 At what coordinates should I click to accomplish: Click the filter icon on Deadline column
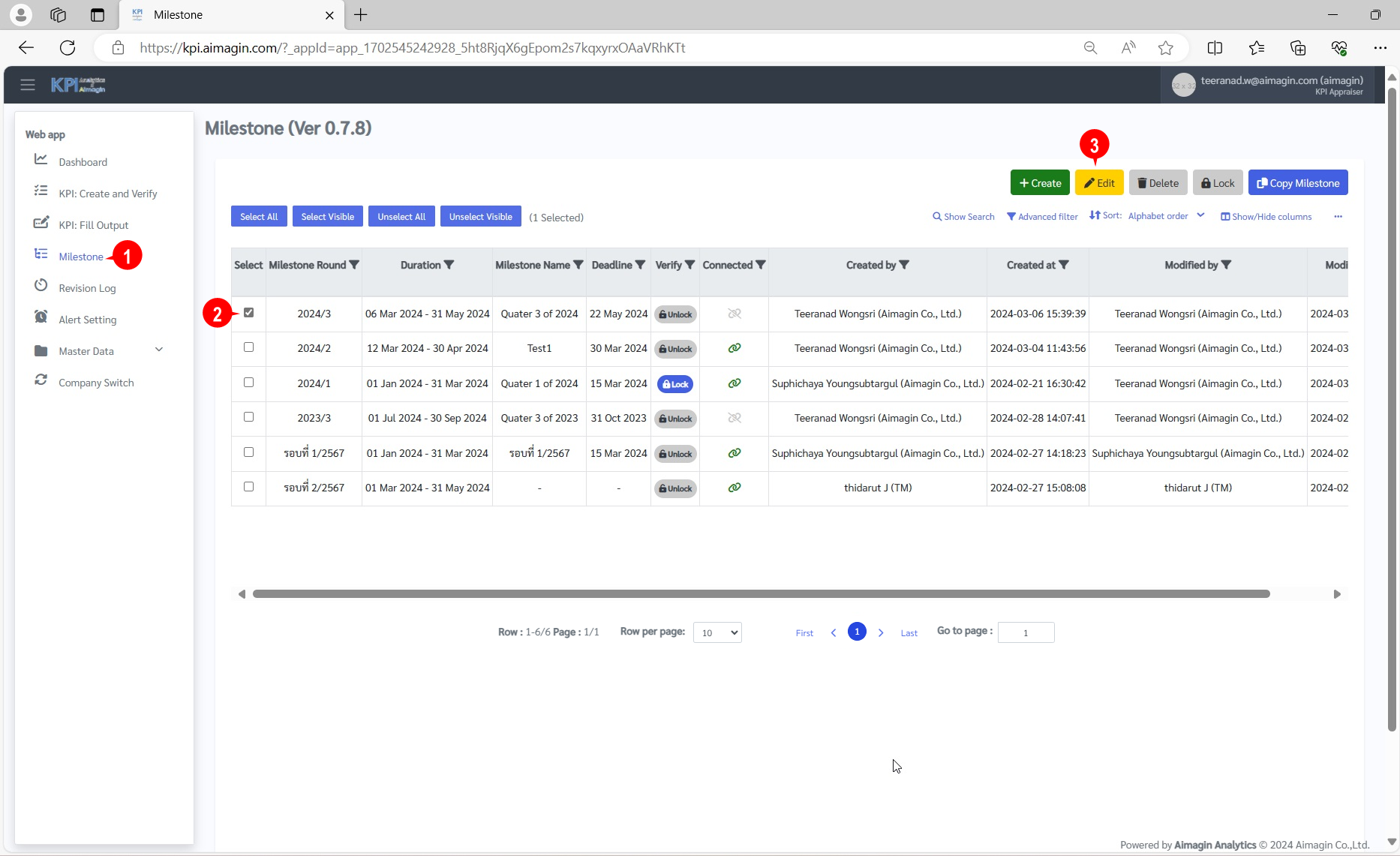(640, 265)
